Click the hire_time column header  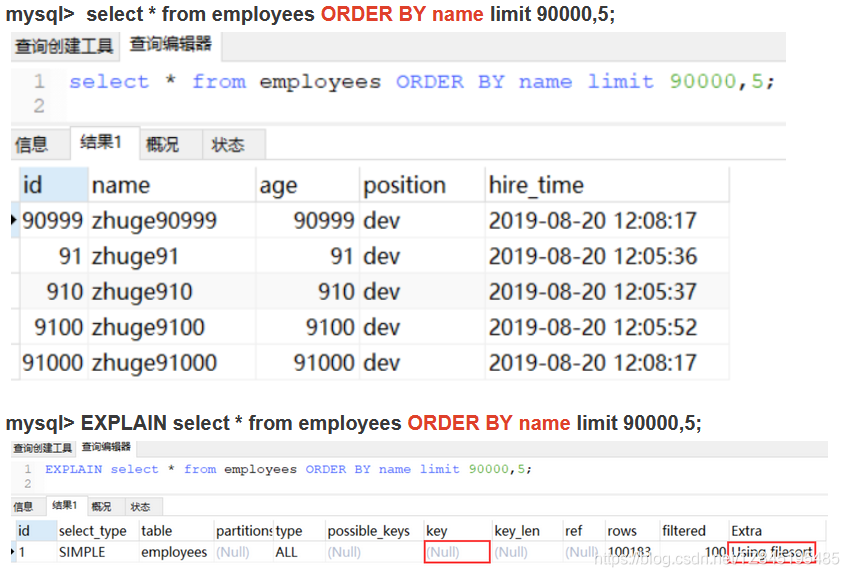pos(607,185)
